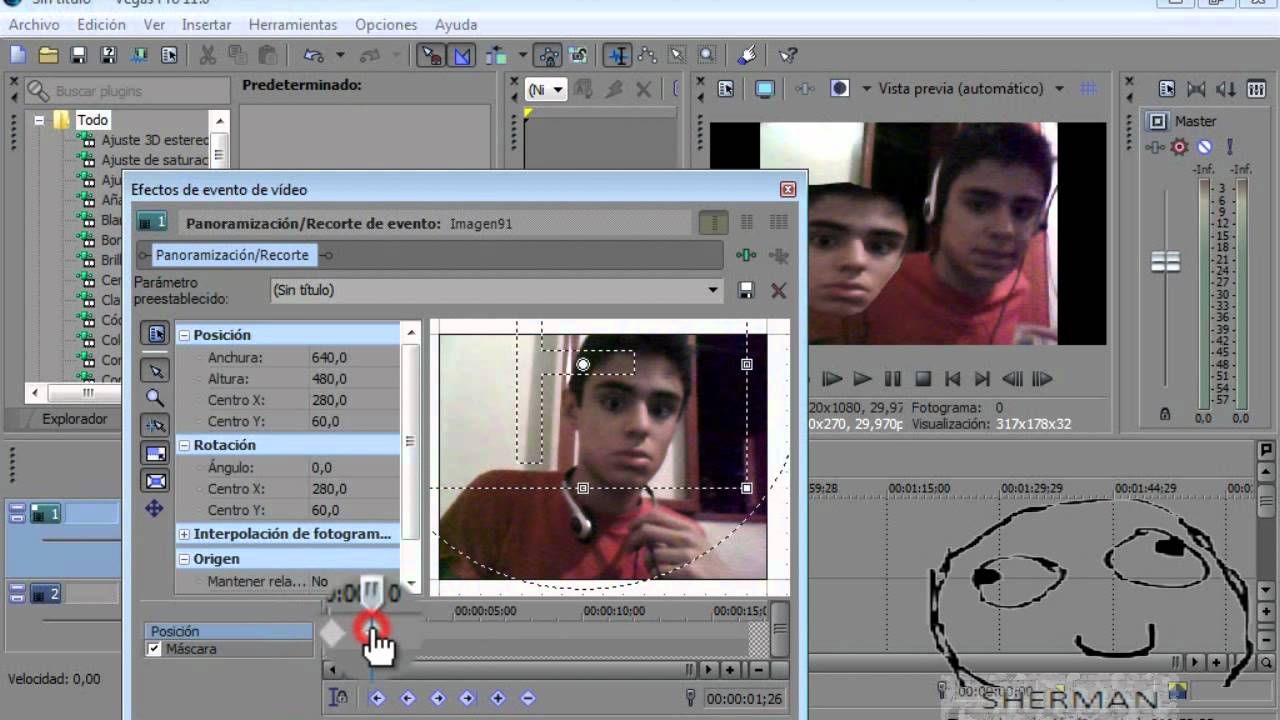Click the Master bus mute icon
The width and height of the screenshot is (1280, 720).
click(x=1205, y=147)
